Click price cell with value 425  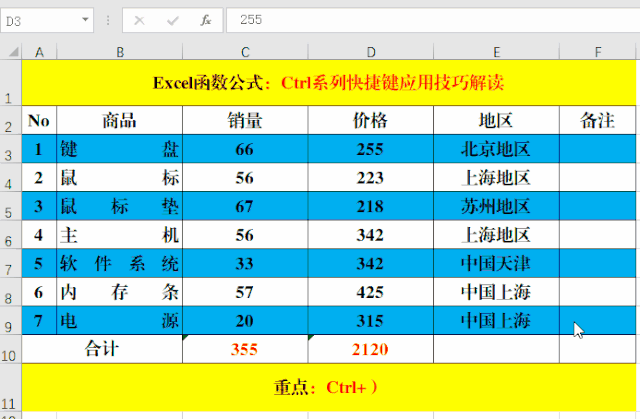click(371, 292)
